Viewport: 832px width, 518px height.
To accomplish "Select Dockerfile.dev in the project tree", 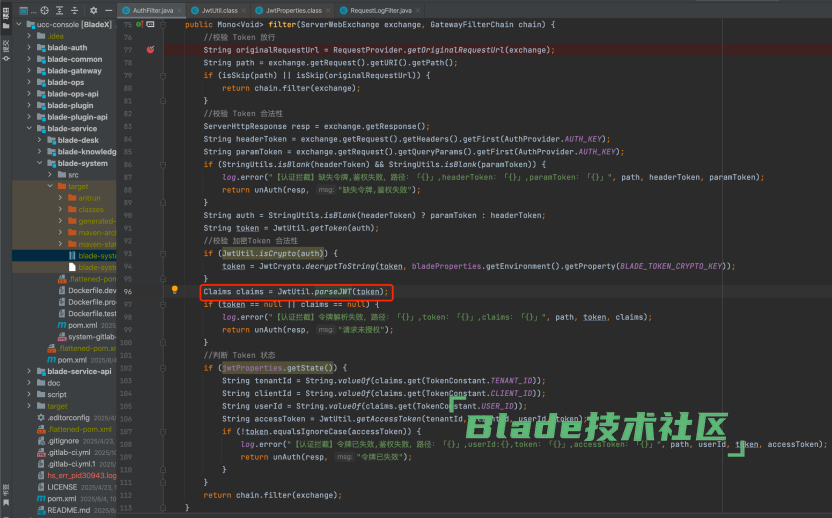I will tap(93, 290).
